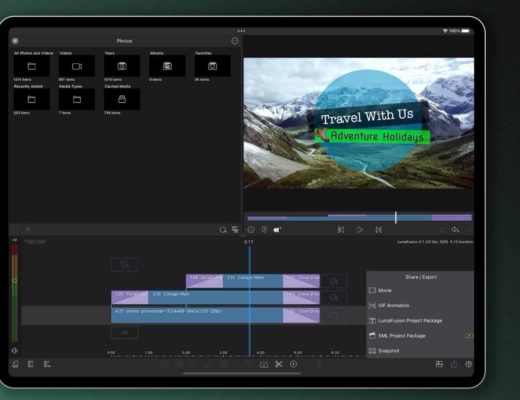Show clip info using the circled i icon

coord(251,230)
